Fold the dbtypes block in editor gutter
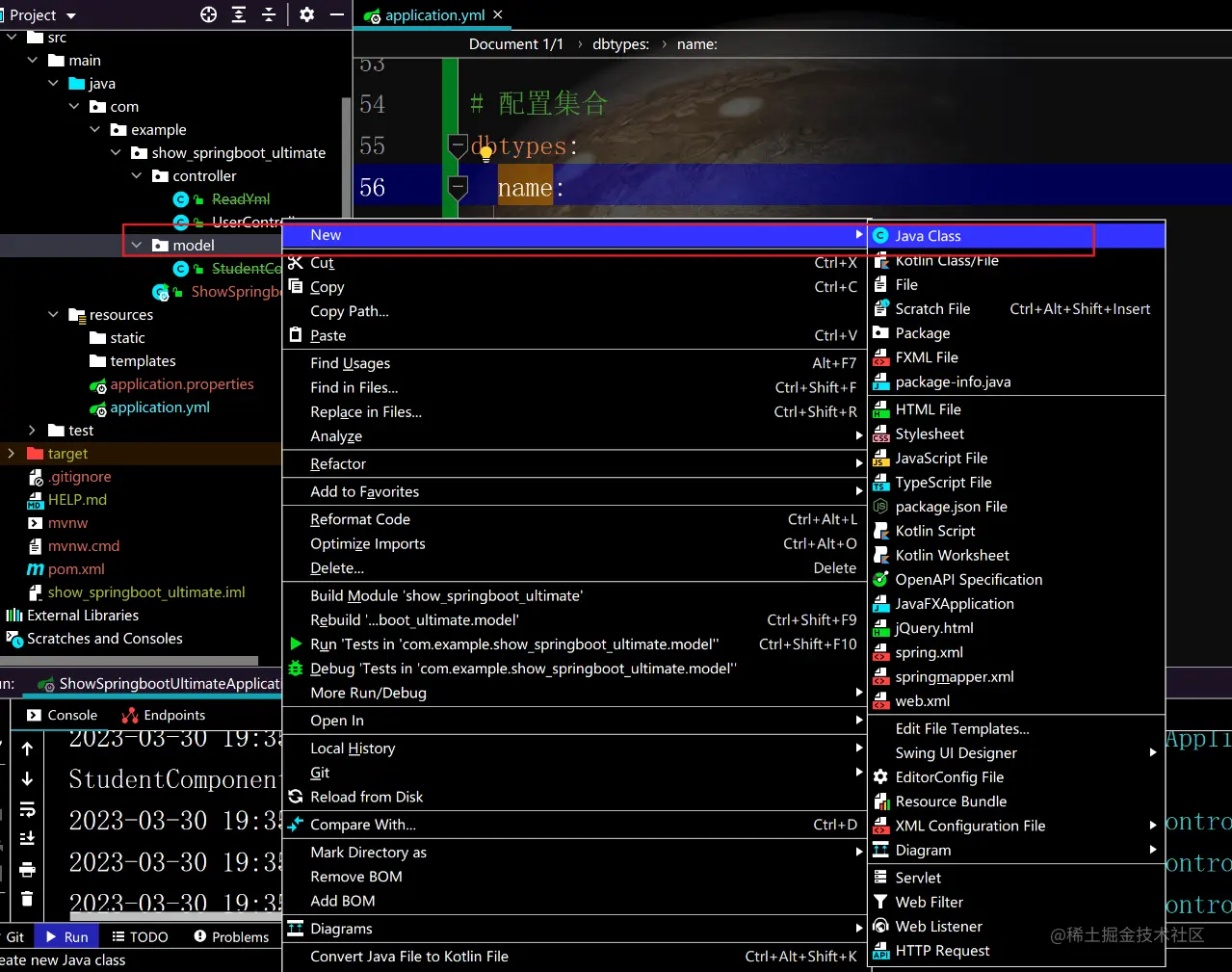1232x972 pixels. pos(459,145)
